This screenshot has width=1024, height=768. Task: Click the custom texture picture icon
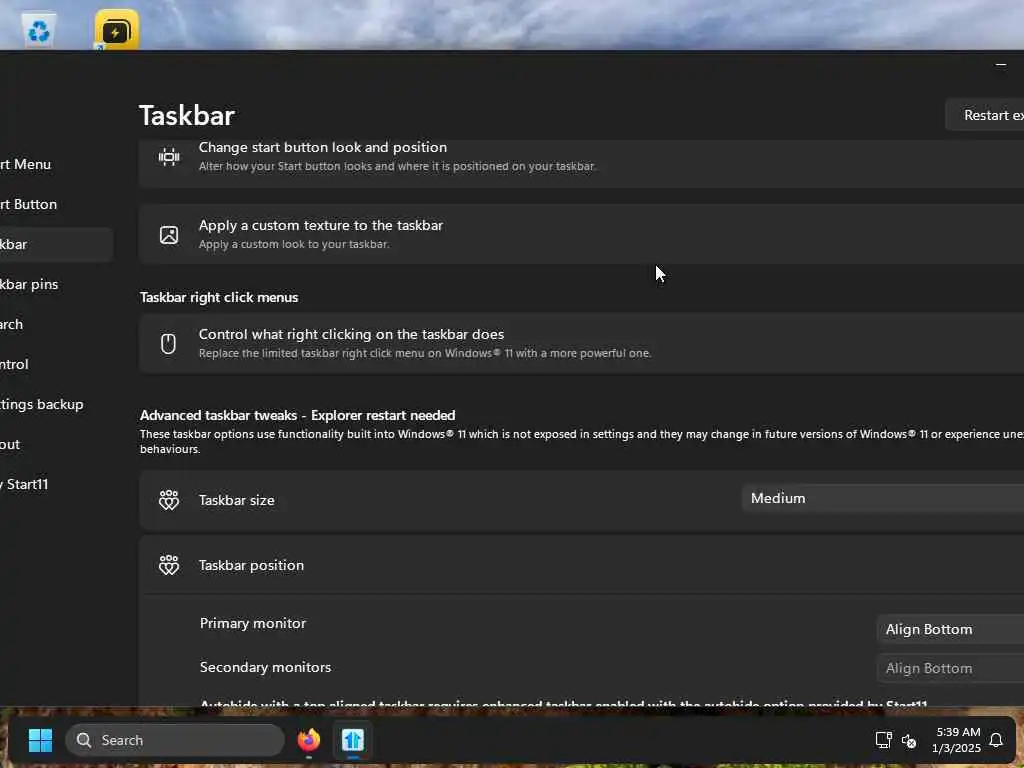click(x=169, y=234)
